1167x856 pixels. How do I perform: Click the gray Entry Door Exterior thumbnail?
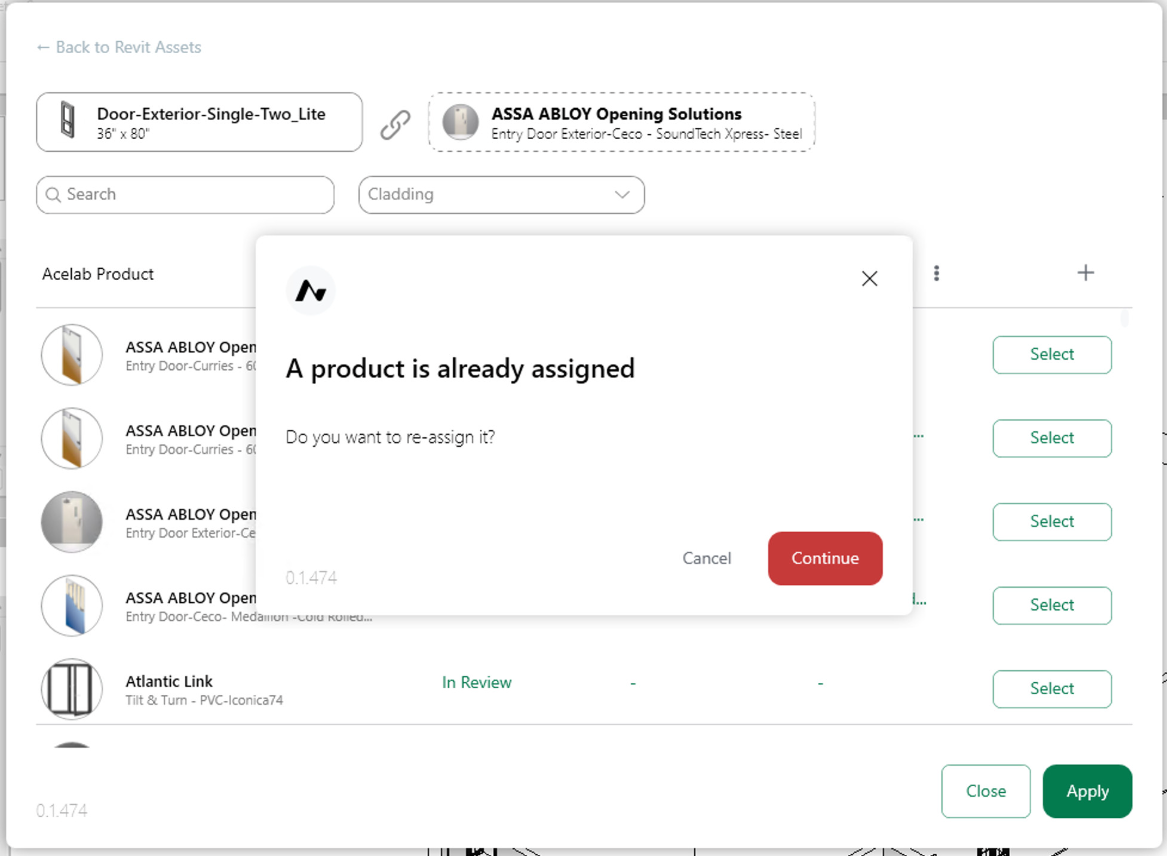(x=71, y=522)
